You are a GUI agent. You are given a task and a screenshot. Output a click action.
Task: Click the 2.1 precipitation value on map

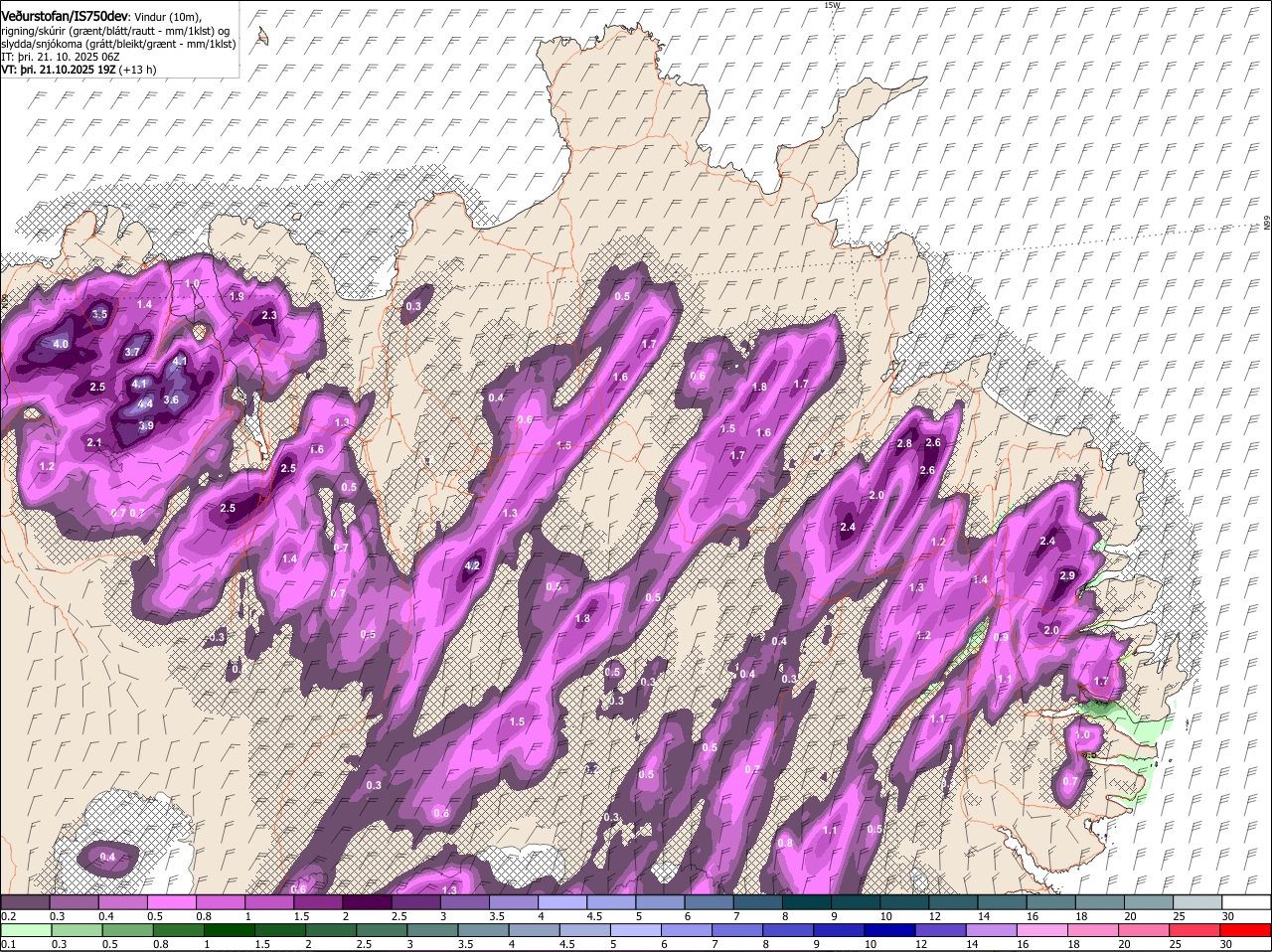94,442
